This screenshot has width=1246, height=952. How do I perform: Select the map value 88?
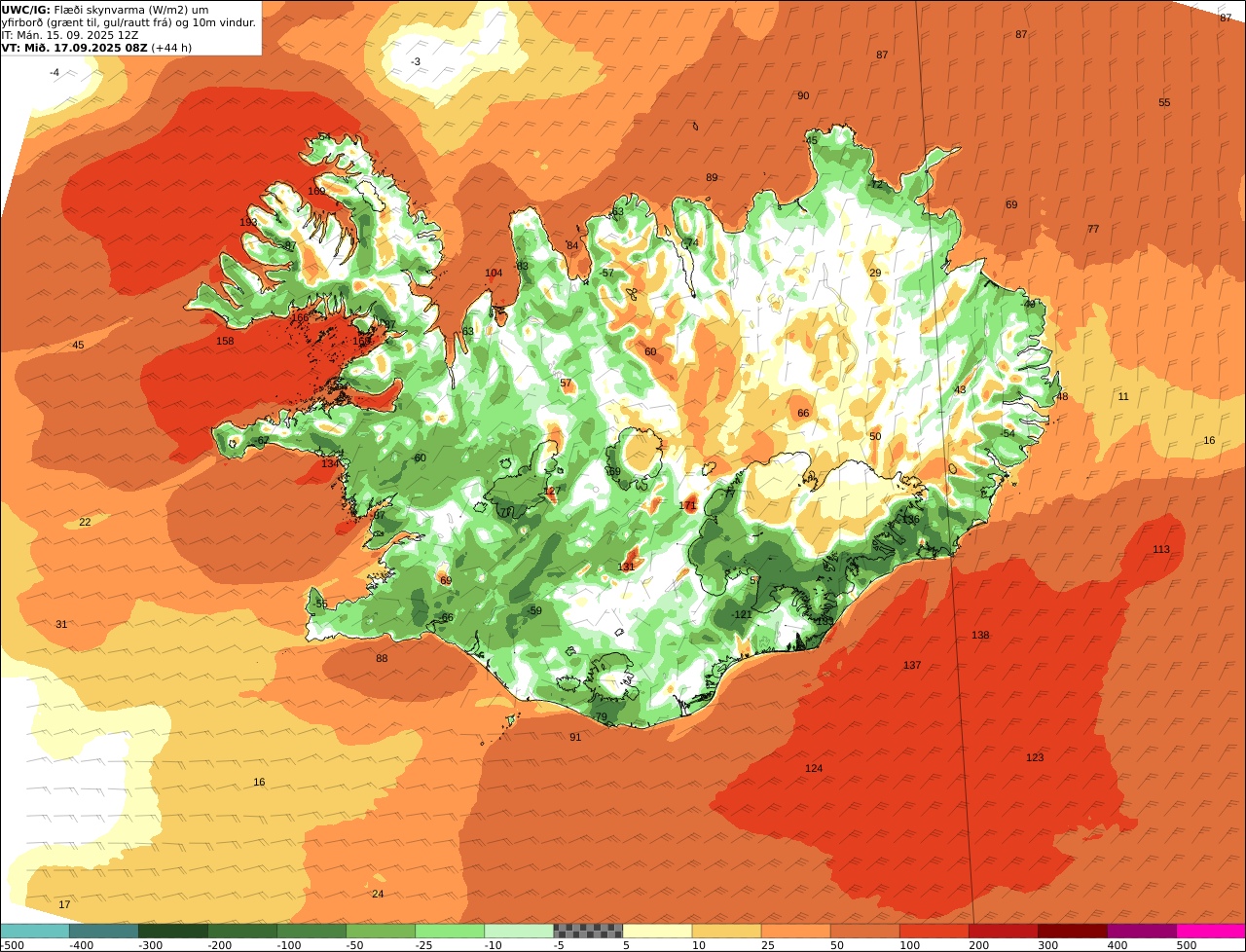(x=382, y=658)
